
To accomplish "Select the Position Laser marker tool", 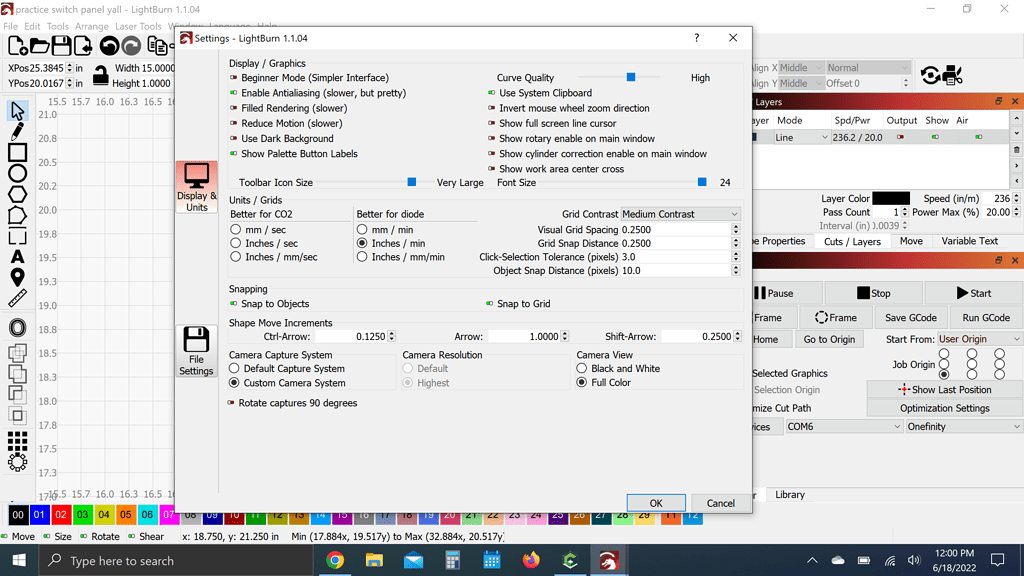I will click(18, 277).
